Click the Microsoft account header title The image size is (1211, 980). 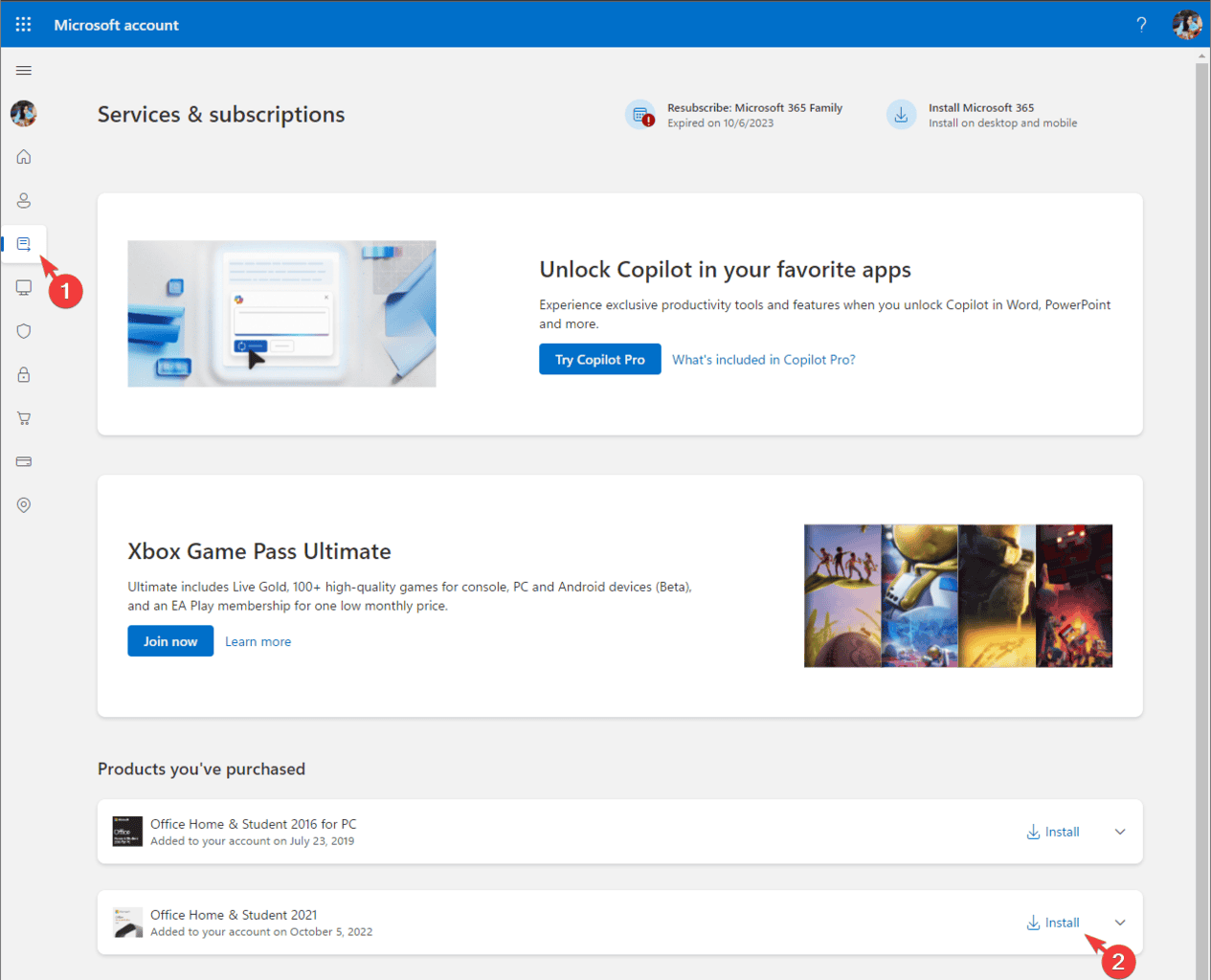coord(117,25)
